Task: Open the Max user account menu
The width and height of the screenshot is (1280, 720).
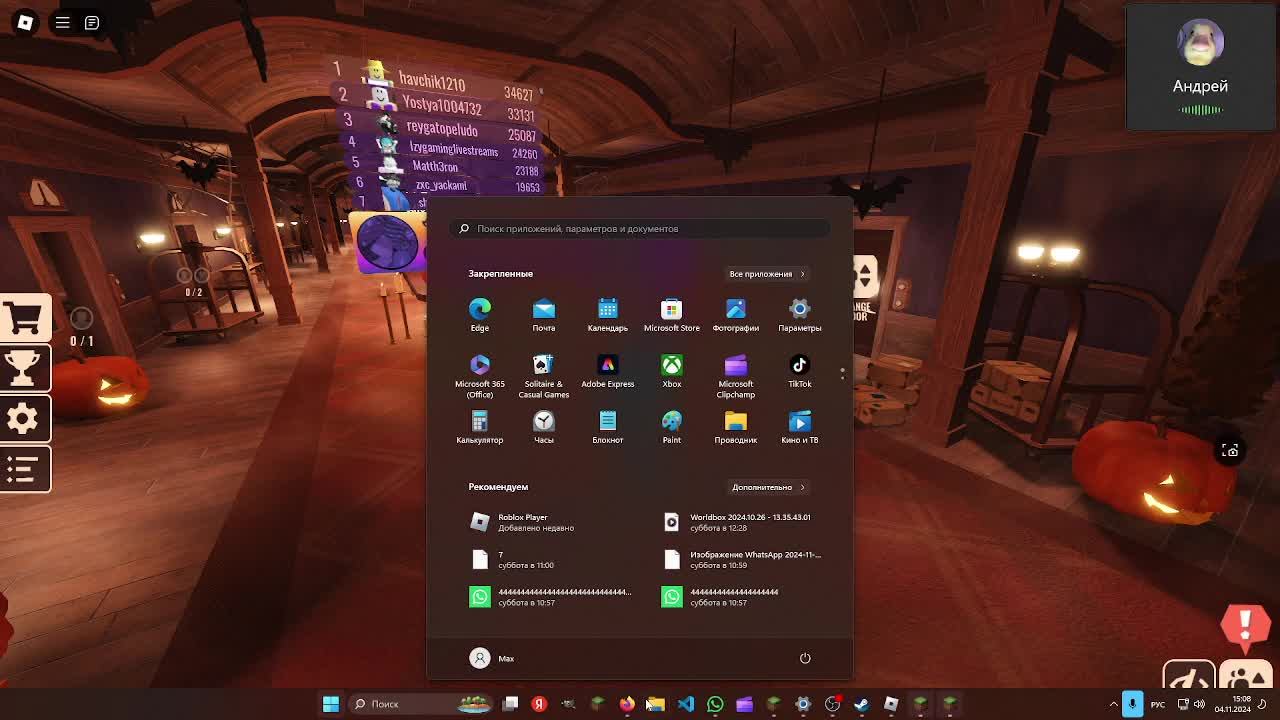Action: point(493,658)
